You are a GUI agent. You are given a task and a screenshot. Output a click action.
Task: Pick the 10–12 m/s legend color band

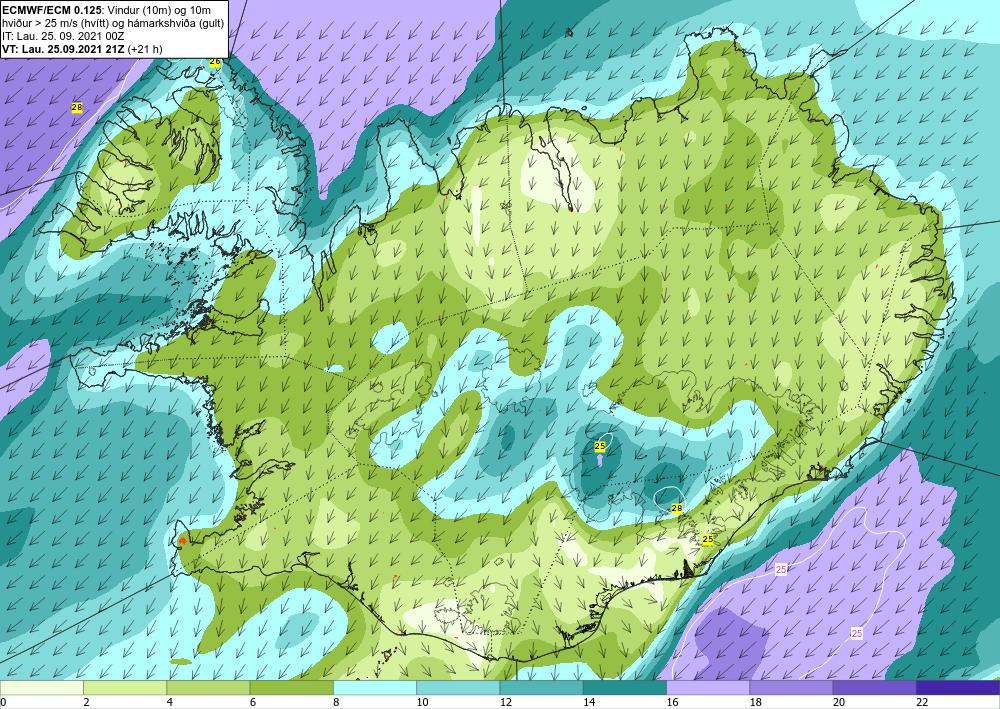(458, 687)
